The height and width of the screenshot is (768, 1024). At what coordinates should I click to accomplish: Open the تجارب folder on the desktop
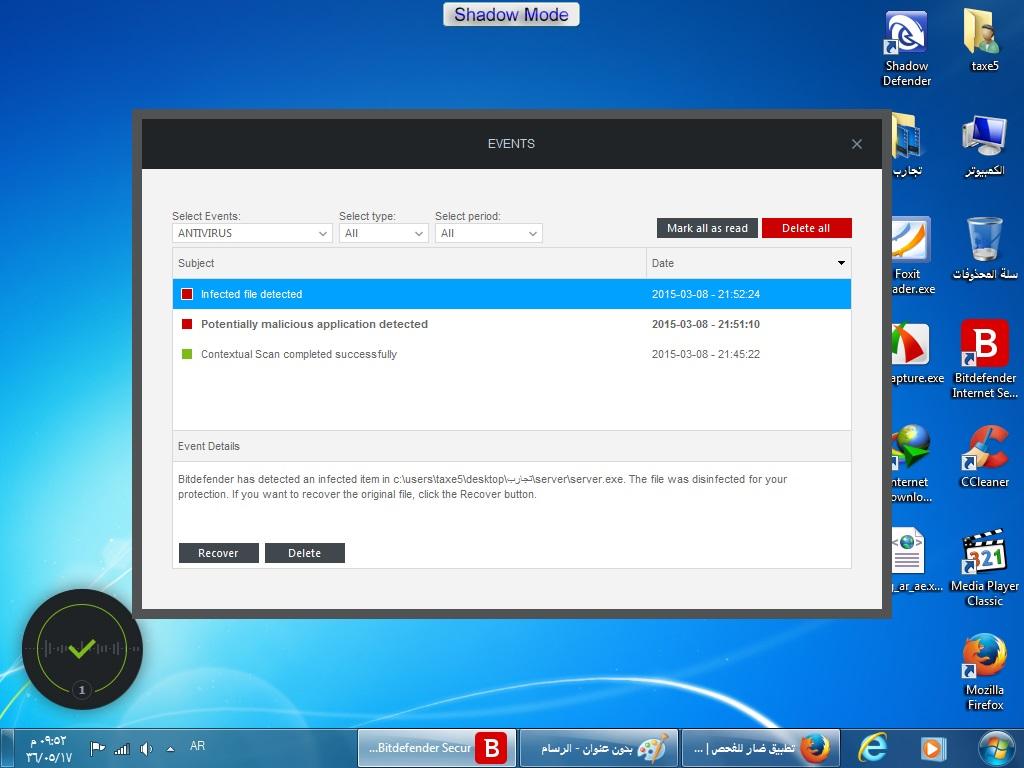click(x=908, y=145)
